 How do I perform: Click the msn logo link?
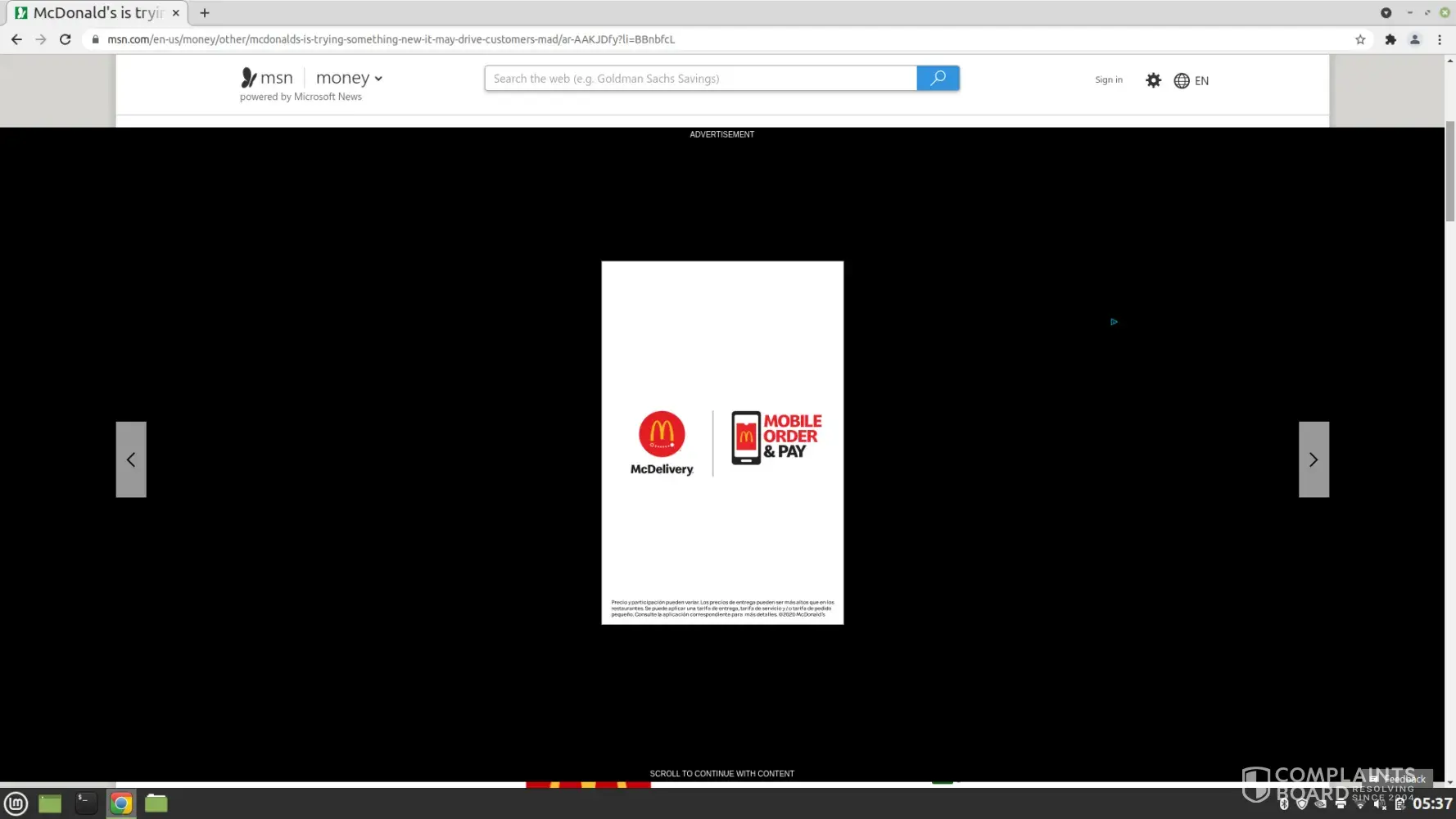coord(267,78)
